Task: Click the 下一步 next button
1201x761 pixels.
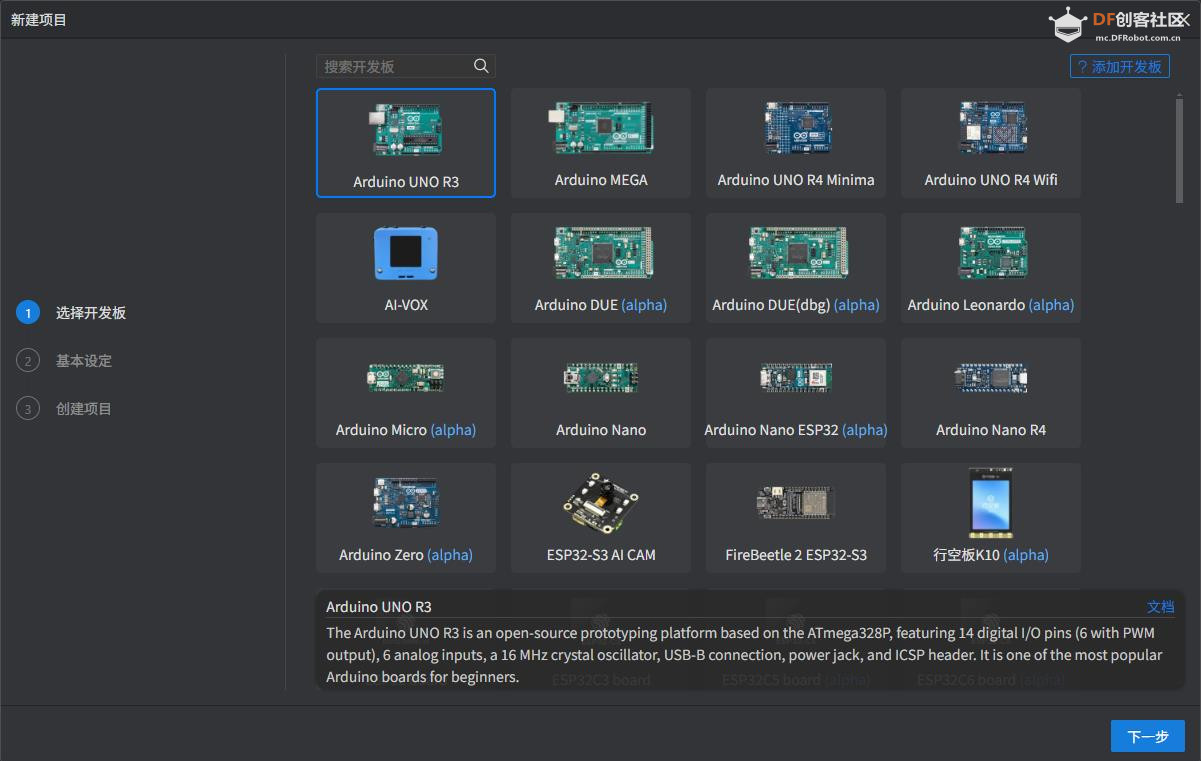Action: [x=1148, y=736]
